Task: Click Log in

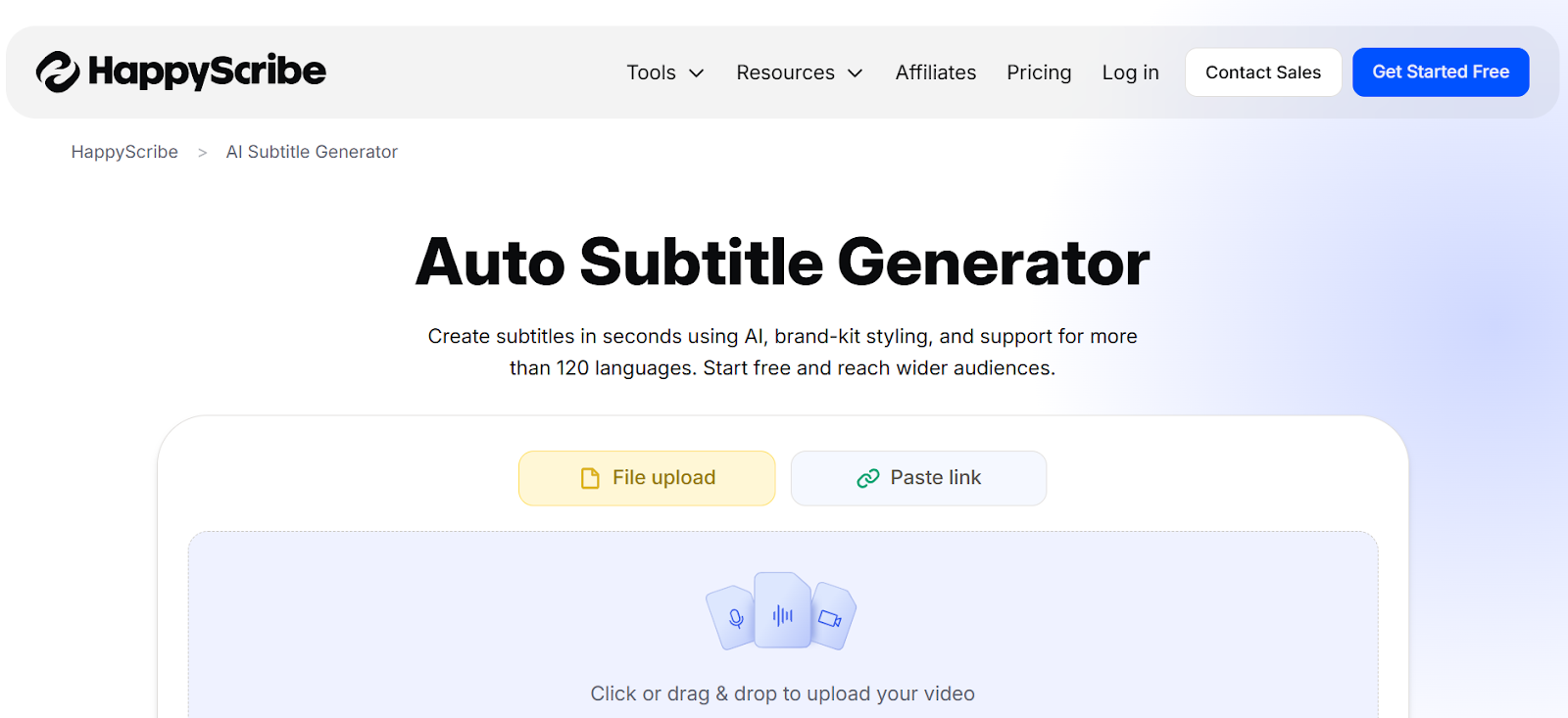Action: (1130, 72)
